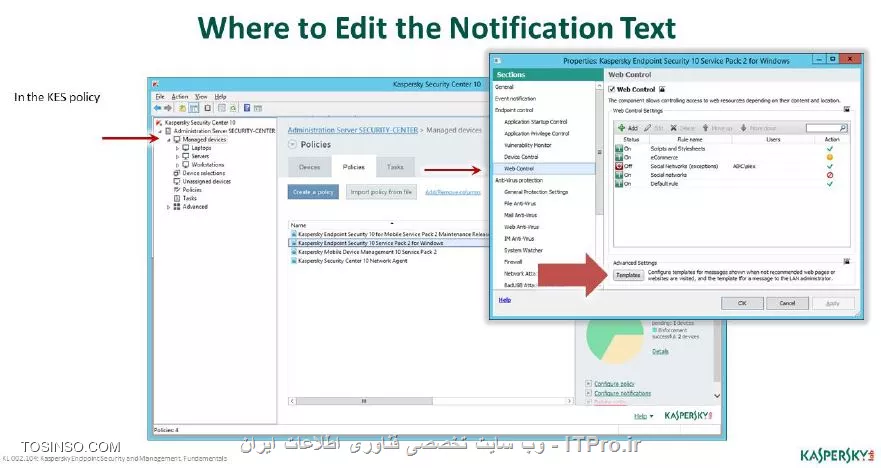Click the magnifier icon in rule search box

click(x=843, y=128)
